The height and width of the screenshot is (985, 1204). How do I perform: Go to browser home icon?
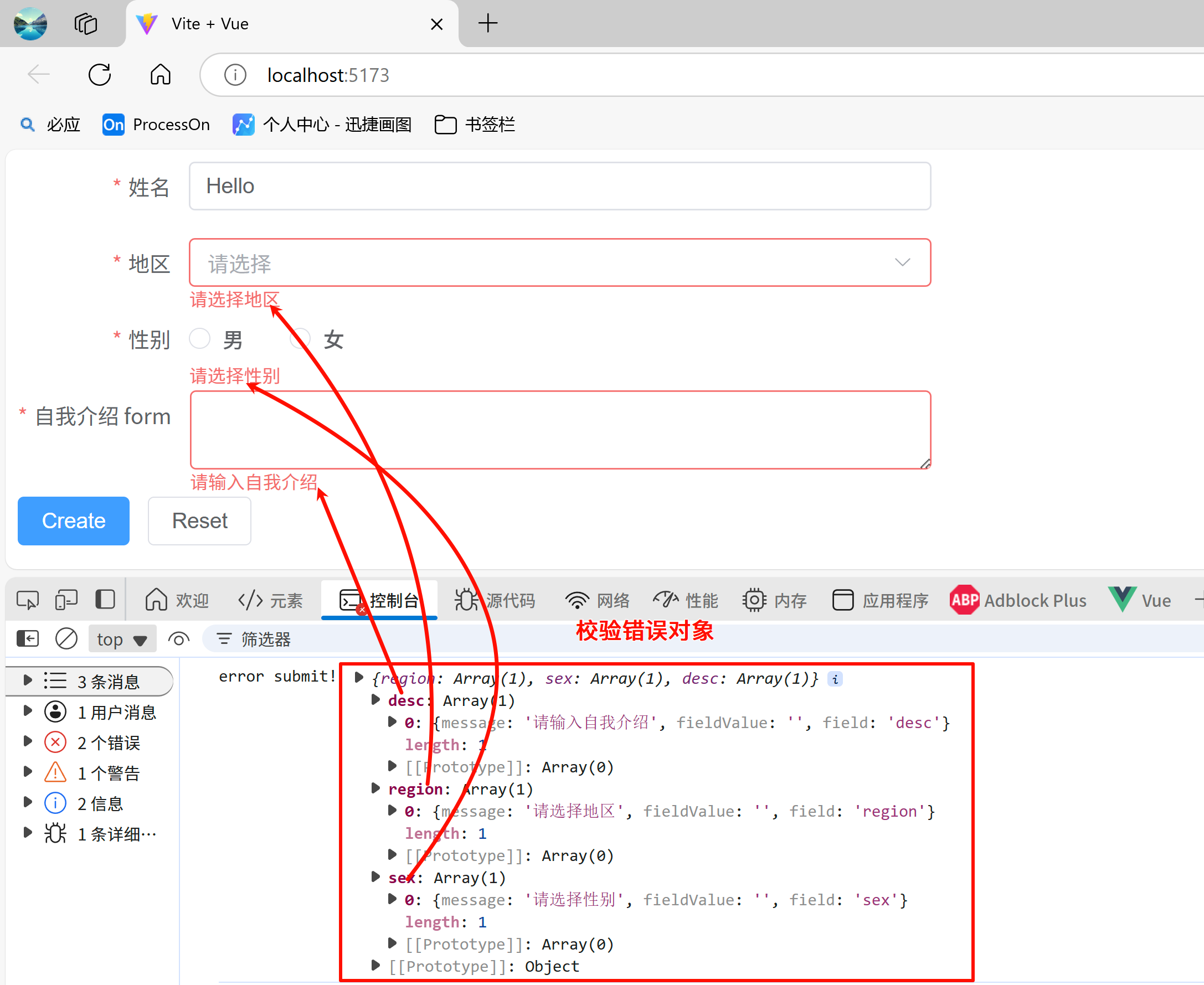[161, 75]
